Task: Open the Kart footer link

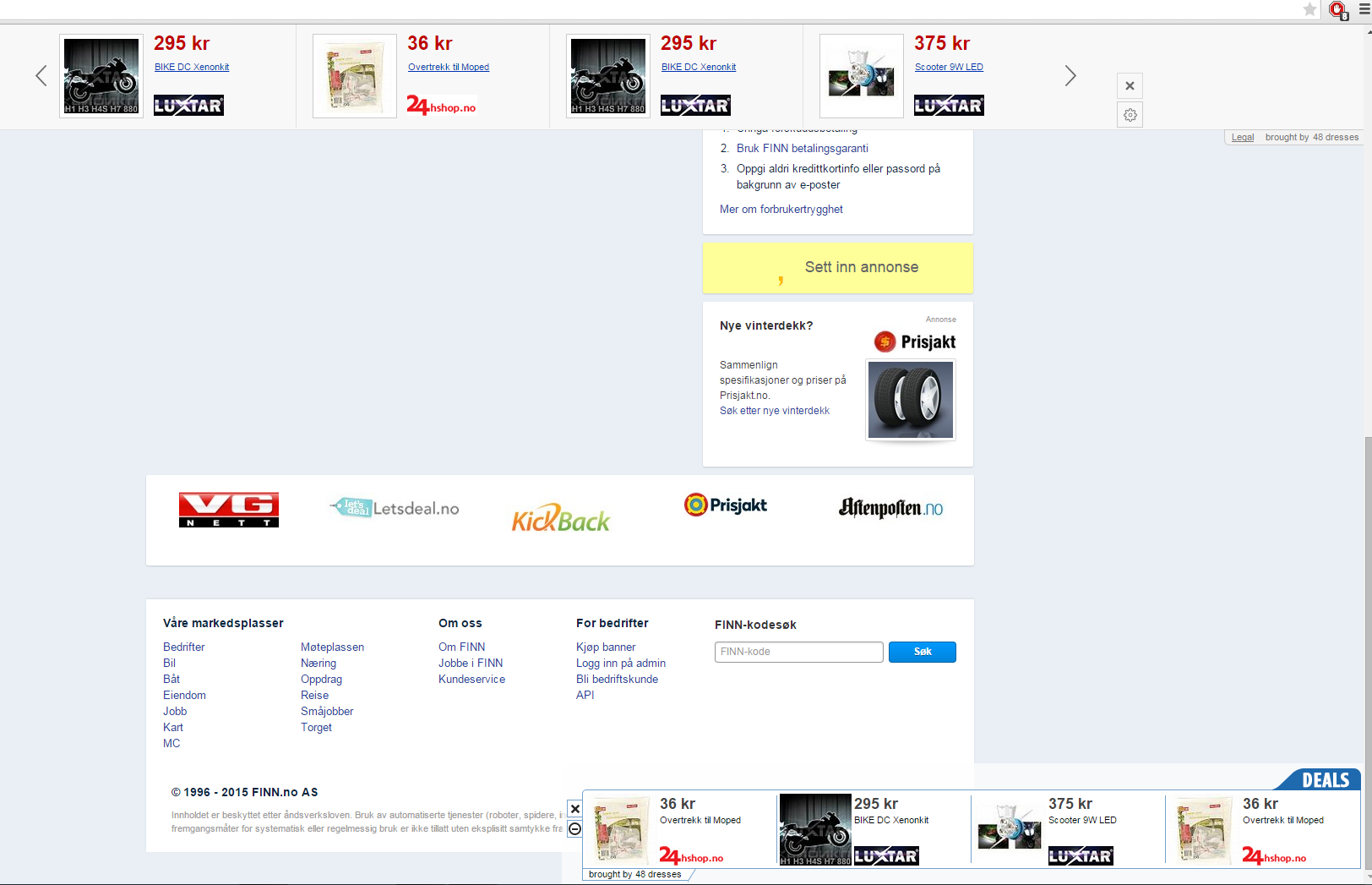Action: coord(173,727)
